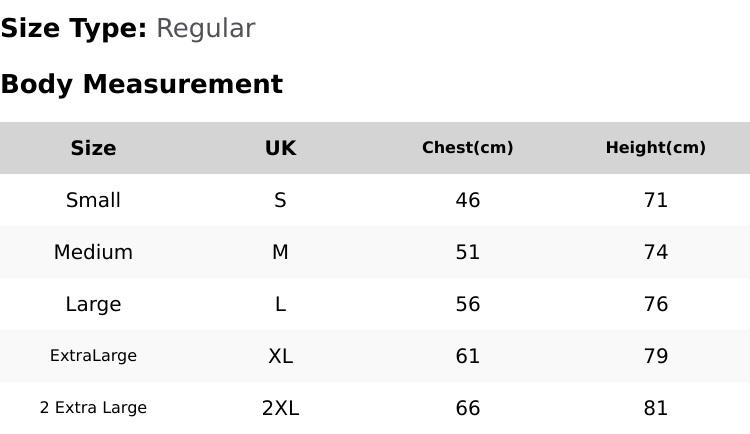Click the UK size S cell

pyautogui.click(x=280, y=200)
